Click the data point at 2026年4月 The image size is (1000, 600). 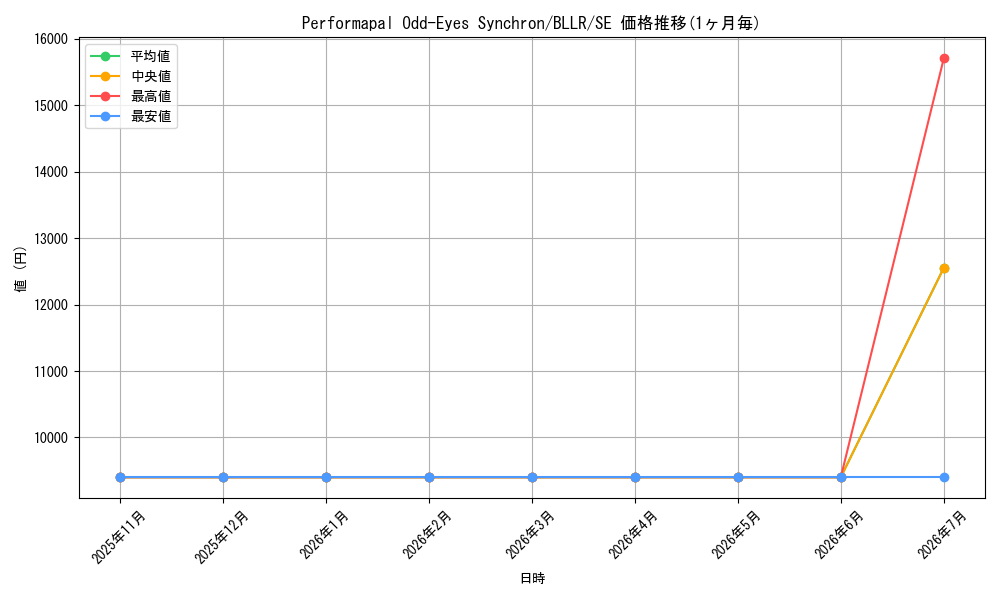[635, 478]
